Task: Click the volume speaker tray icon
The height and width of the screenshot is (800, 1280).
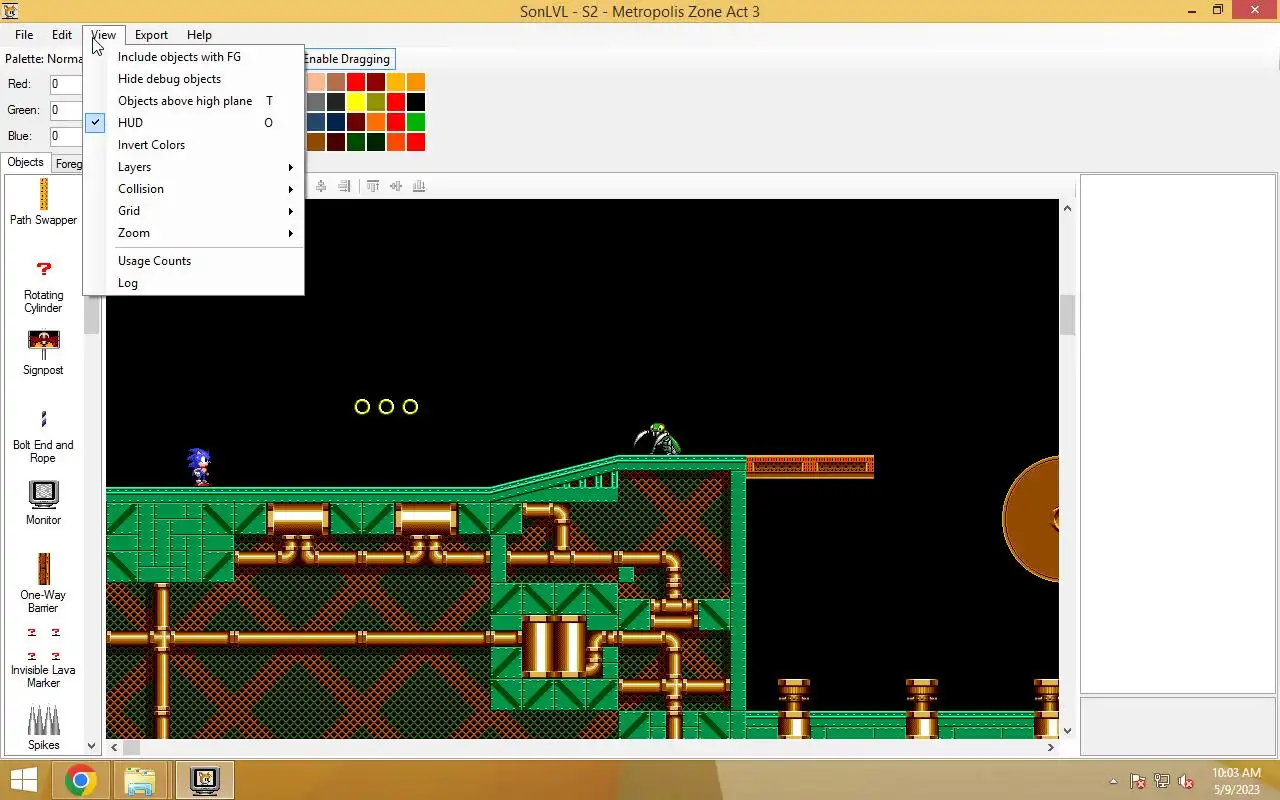Action: point(1186,781)
